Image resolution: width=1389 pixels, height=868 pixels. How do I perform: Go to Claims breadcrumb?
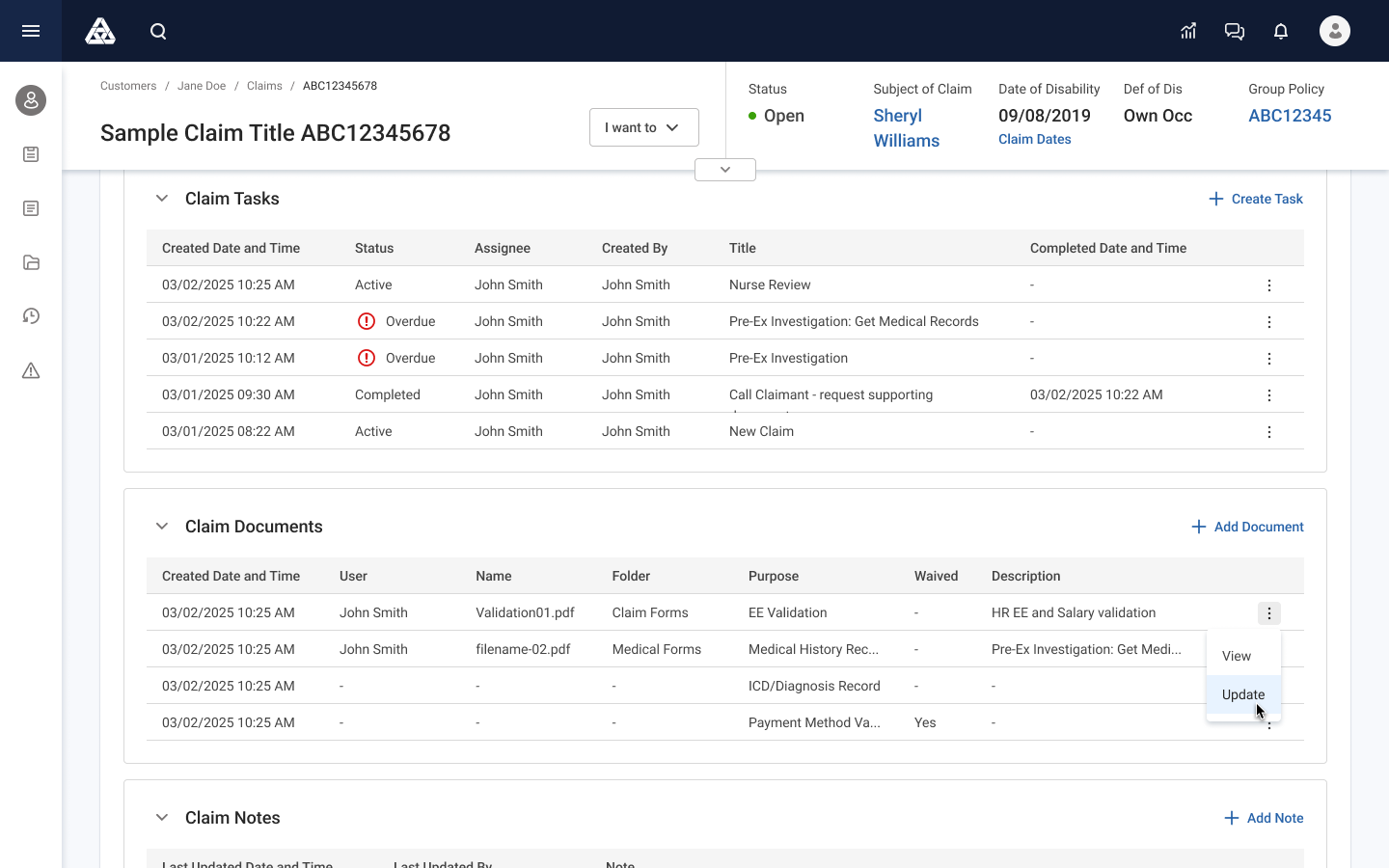point(264,86)
